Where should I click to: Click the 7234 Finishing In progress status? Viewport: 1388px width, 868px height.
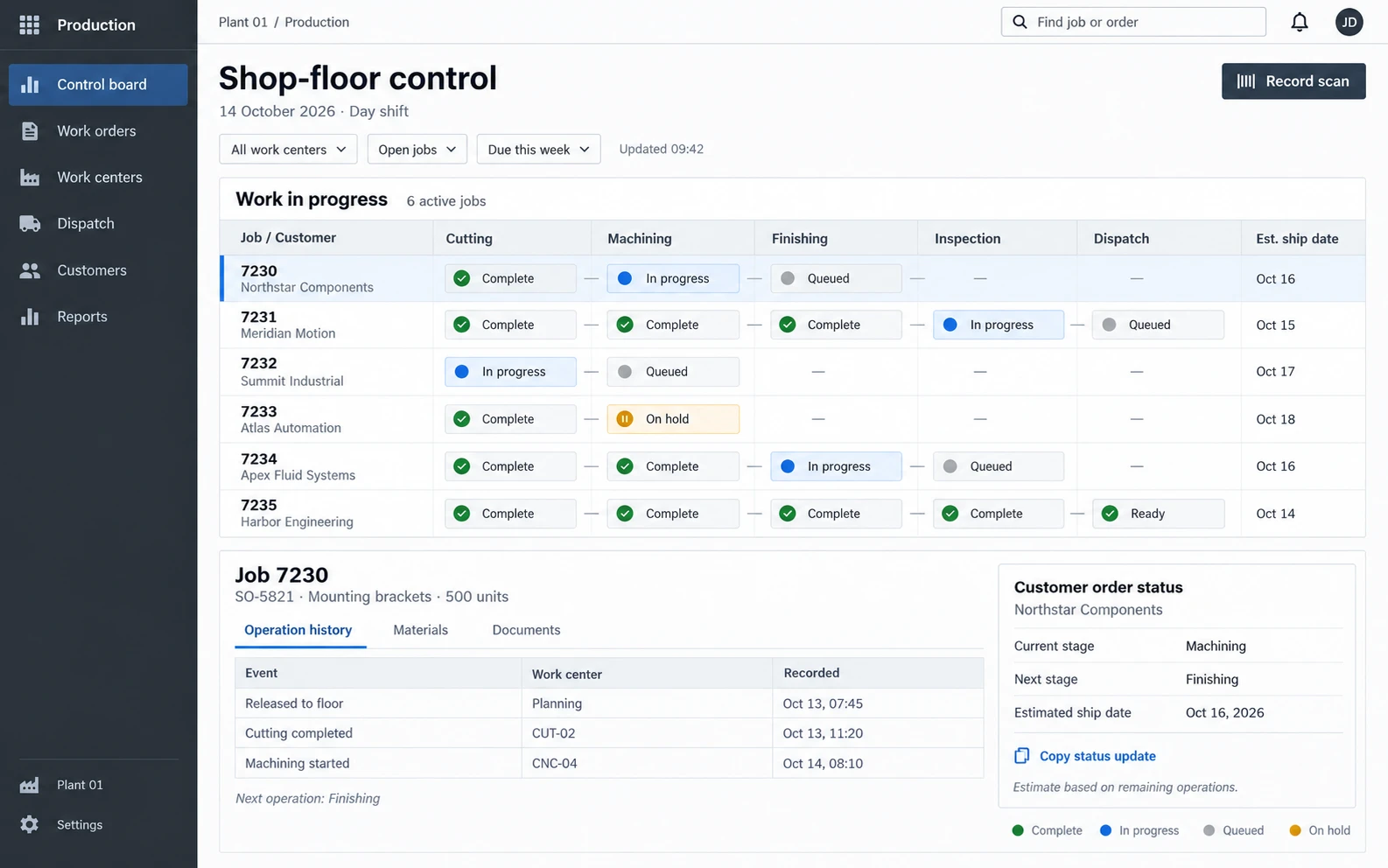click(x=836, y=466)
